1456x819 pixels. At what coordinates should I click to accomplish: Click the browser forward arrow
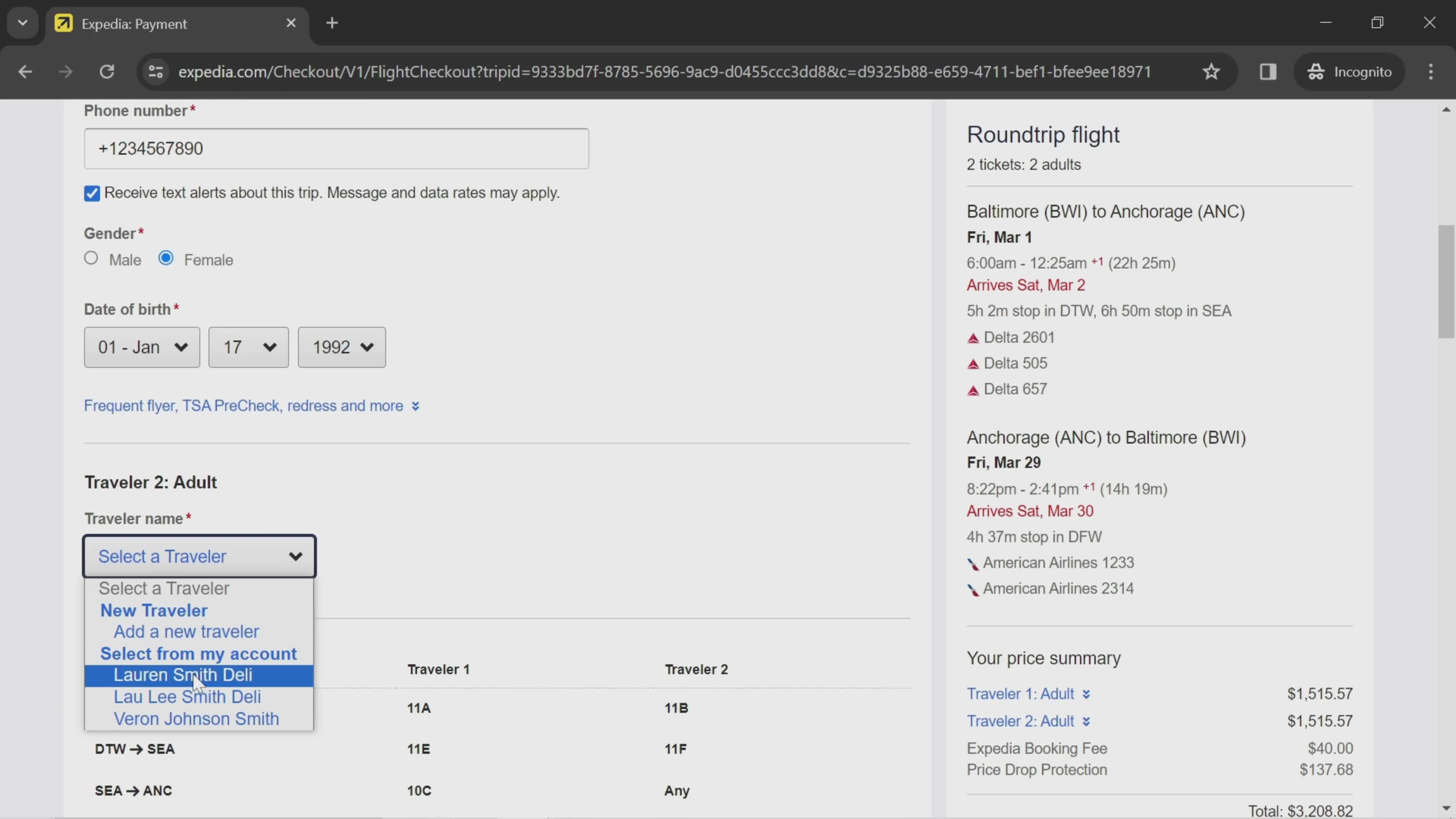pyautogui.click(x=66, y=72)
